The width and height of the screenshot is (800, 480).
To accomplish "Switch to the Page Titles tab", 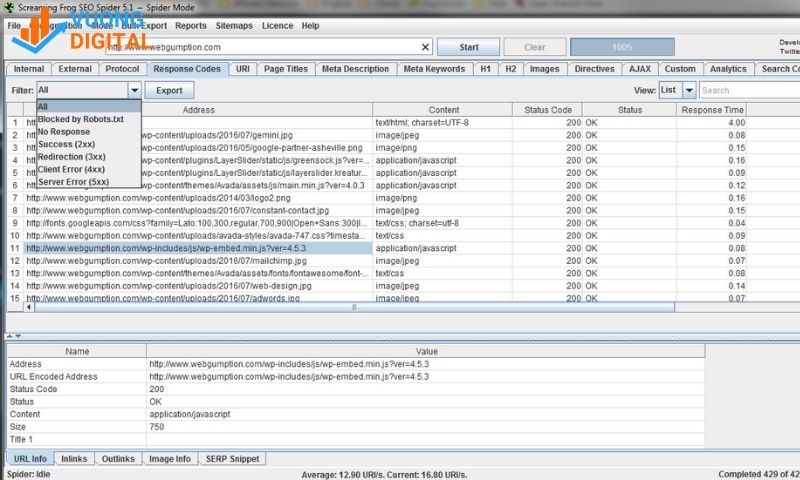I will point(285,69).
